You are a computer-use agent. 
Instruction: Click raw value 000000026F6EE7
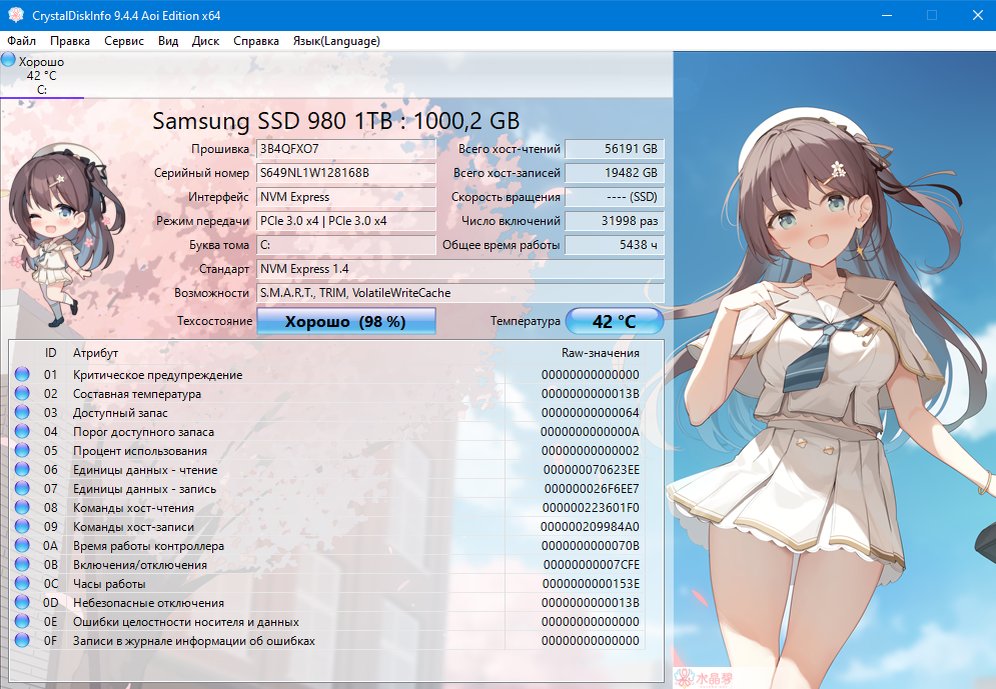click(591, 489)
